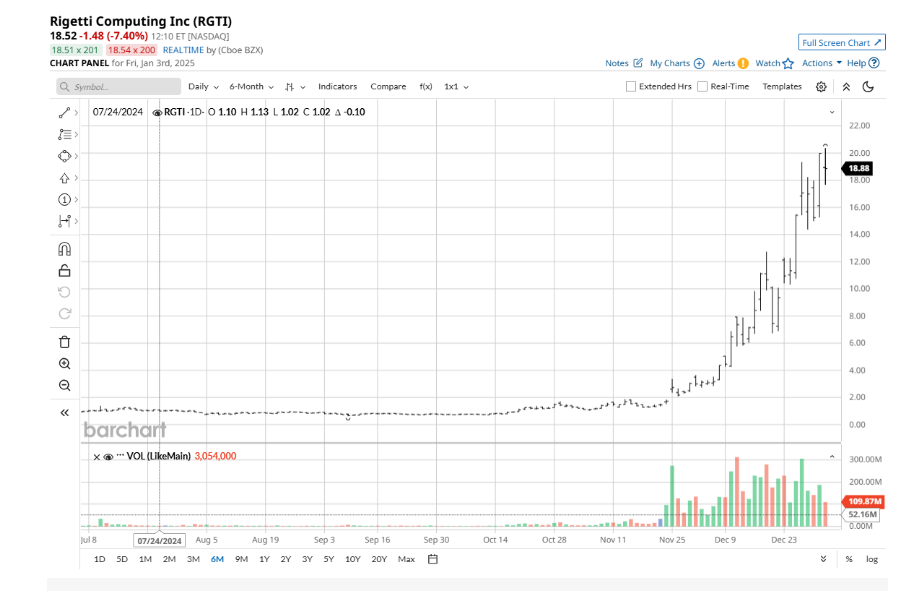Switch to dark mode with moon icon
Image resolution: width=924 pixels, height=591 pixels.
(x=867, y=87)
